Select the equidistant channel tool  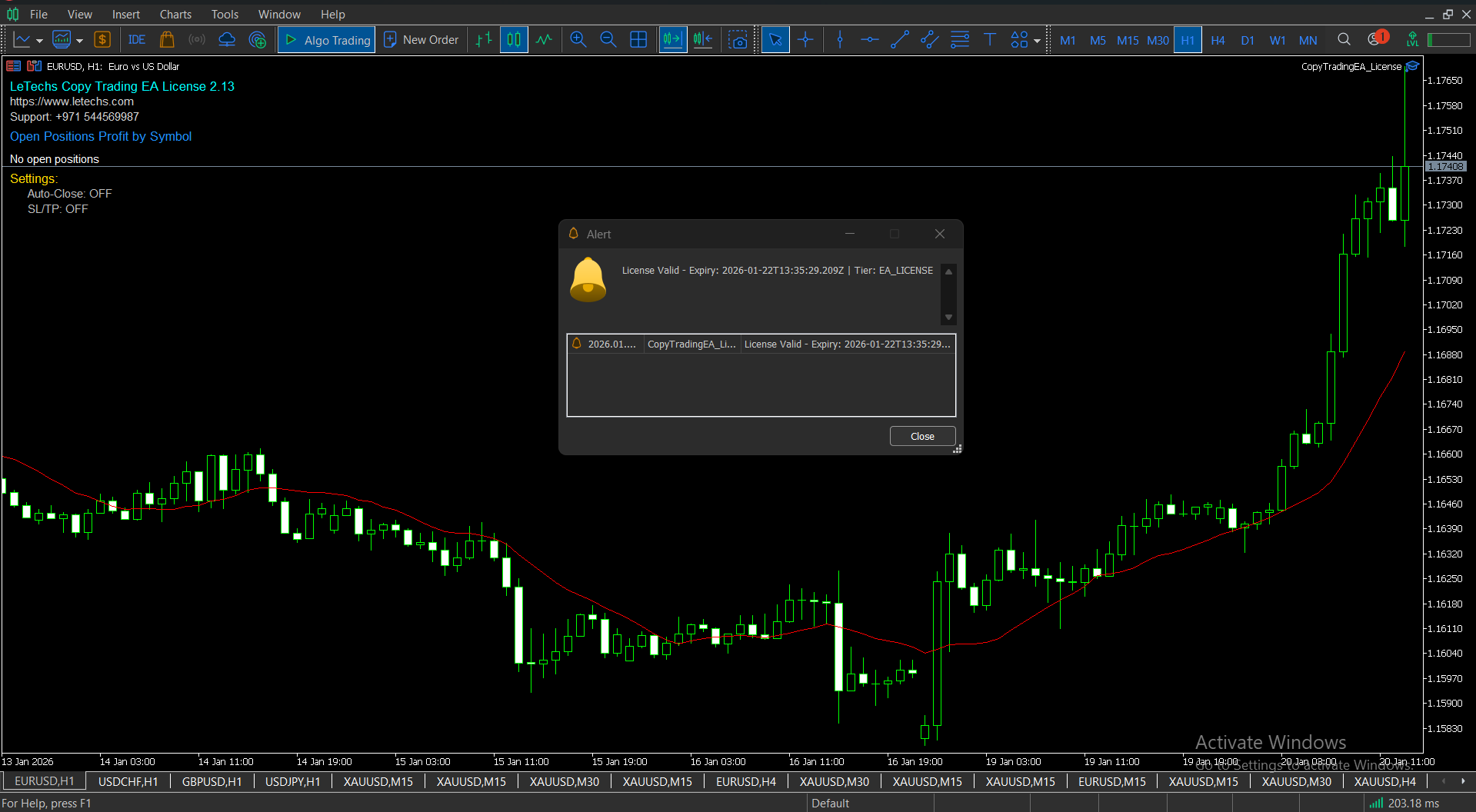[x=930, y=40]
